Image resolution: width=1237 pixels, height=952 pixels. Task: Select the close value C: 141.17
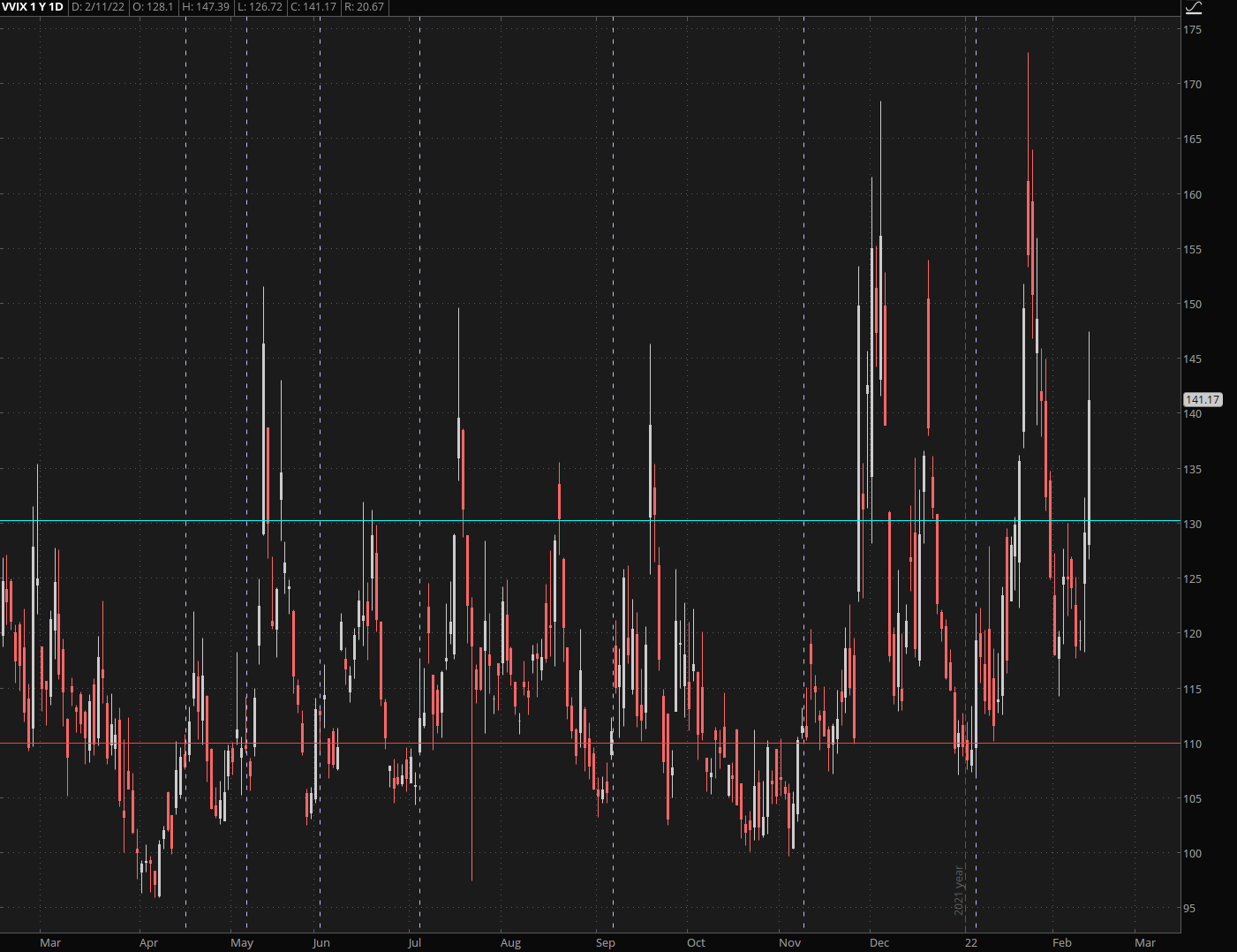coord(313,7)
